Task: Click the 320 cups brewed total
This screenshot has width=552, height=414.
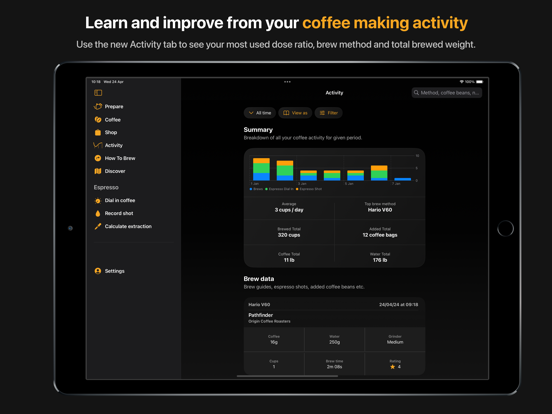Action: pos(289,235)
